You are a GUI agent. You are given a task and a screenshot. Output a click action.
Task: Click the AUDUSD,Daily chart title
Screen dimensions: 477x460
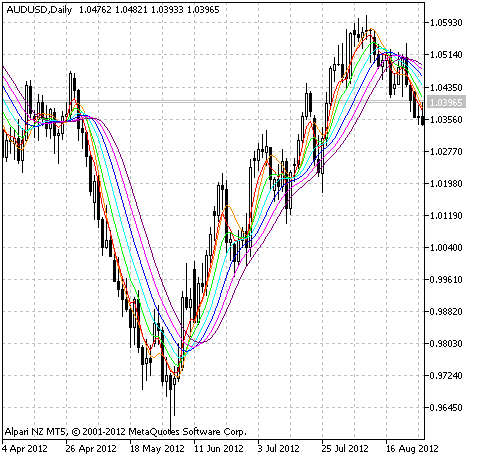39,10
